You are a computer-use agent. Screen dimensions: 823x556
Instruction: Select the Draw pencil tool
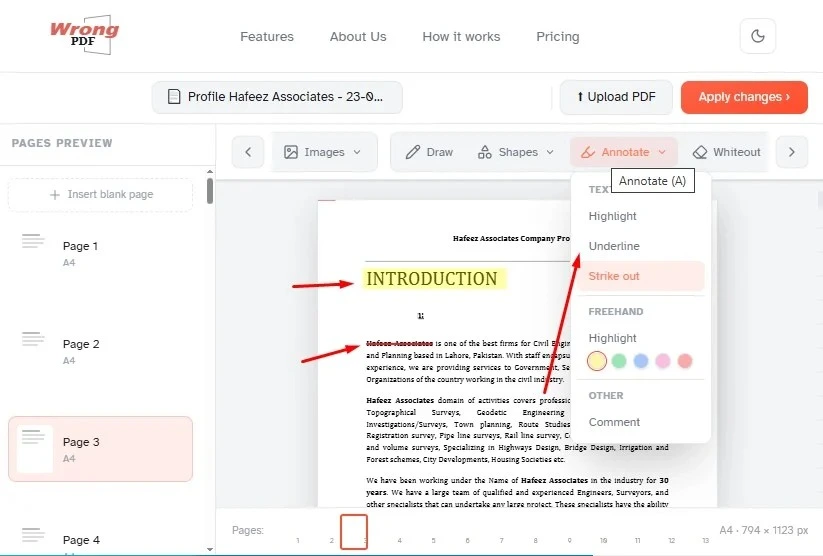coord(429,152)
